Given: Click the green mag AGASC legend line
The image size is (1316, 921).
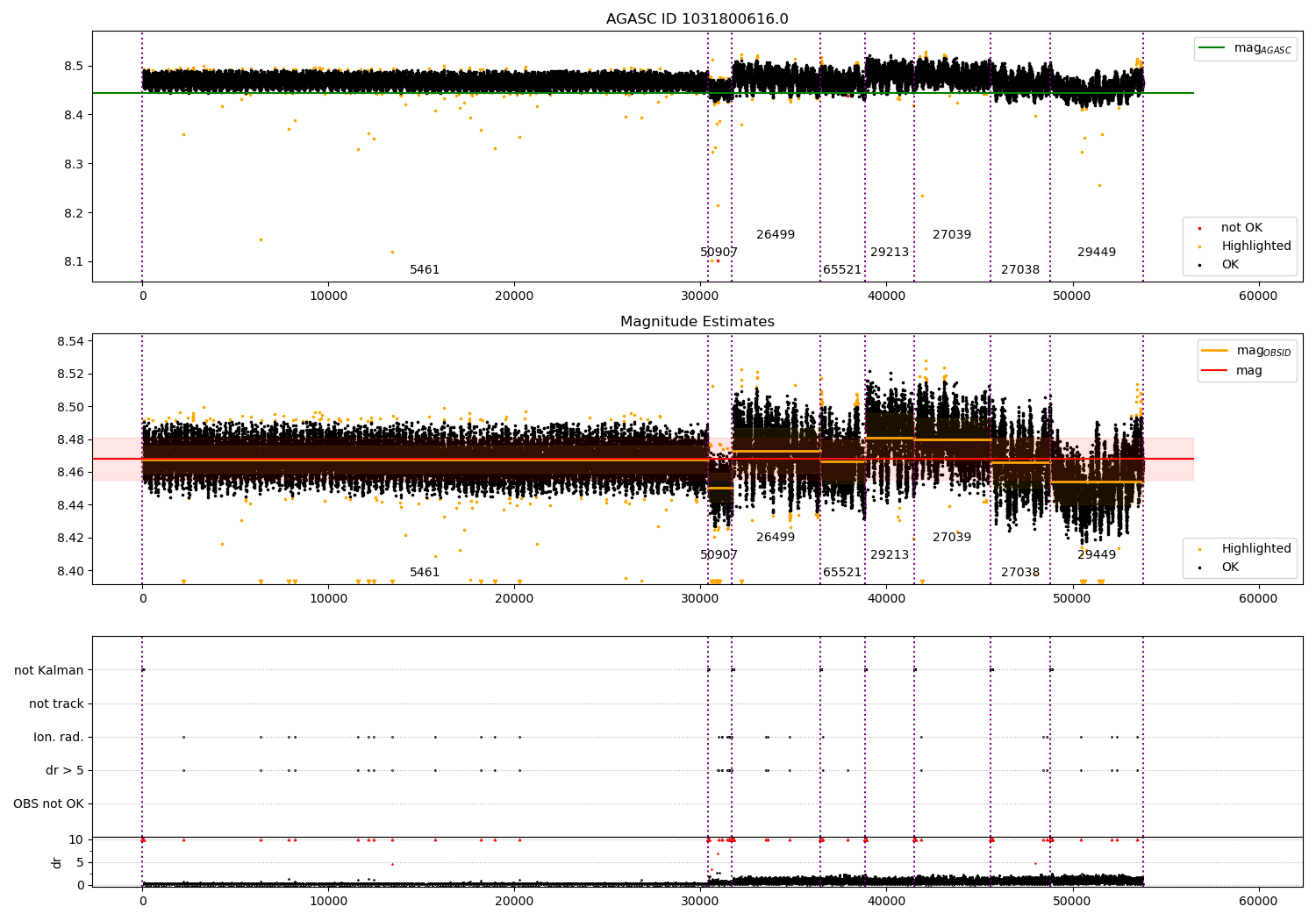Looking at the screenshot, I should point(1212,48).
